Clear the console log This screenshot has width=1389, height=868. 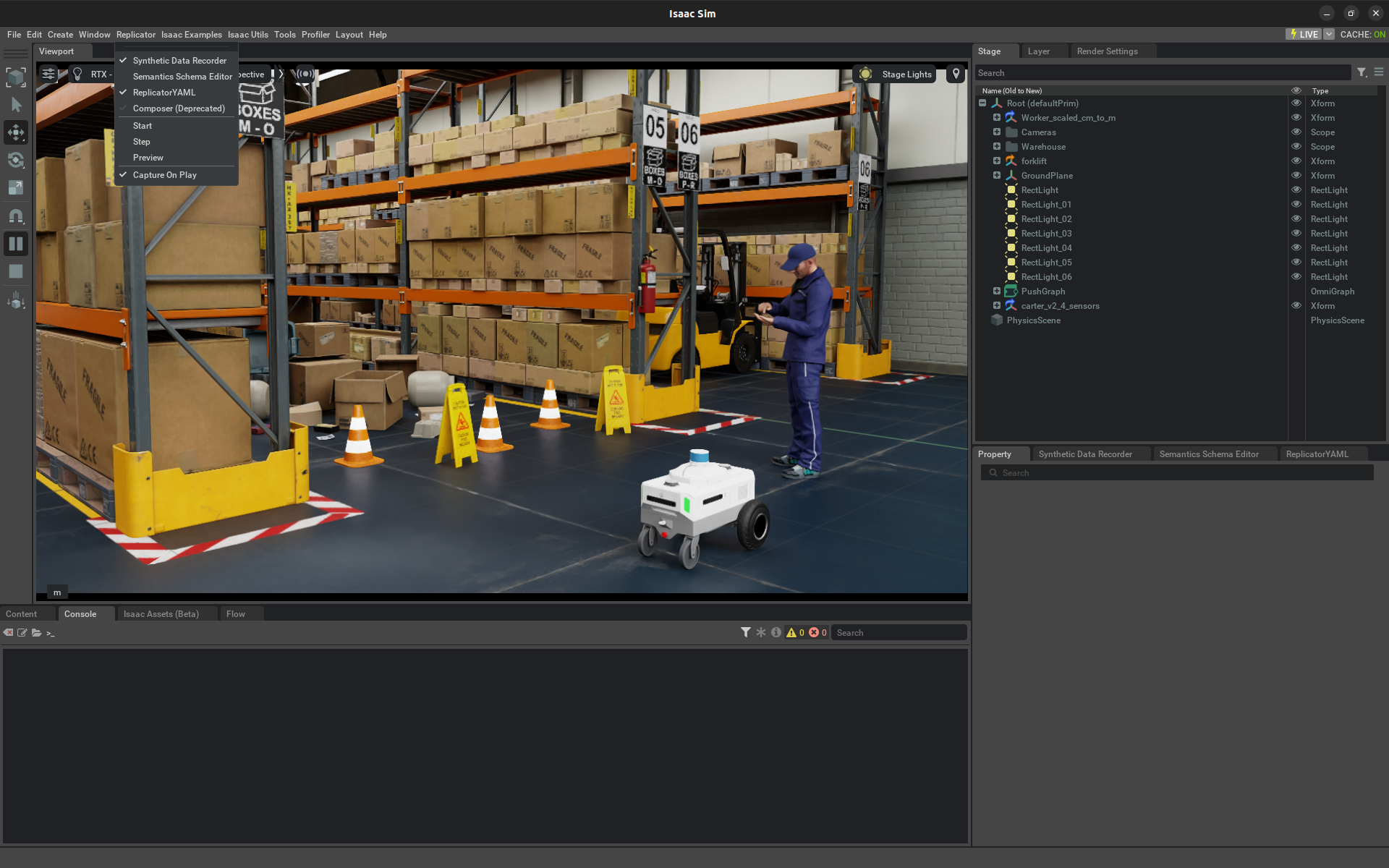tap(8, 632)
